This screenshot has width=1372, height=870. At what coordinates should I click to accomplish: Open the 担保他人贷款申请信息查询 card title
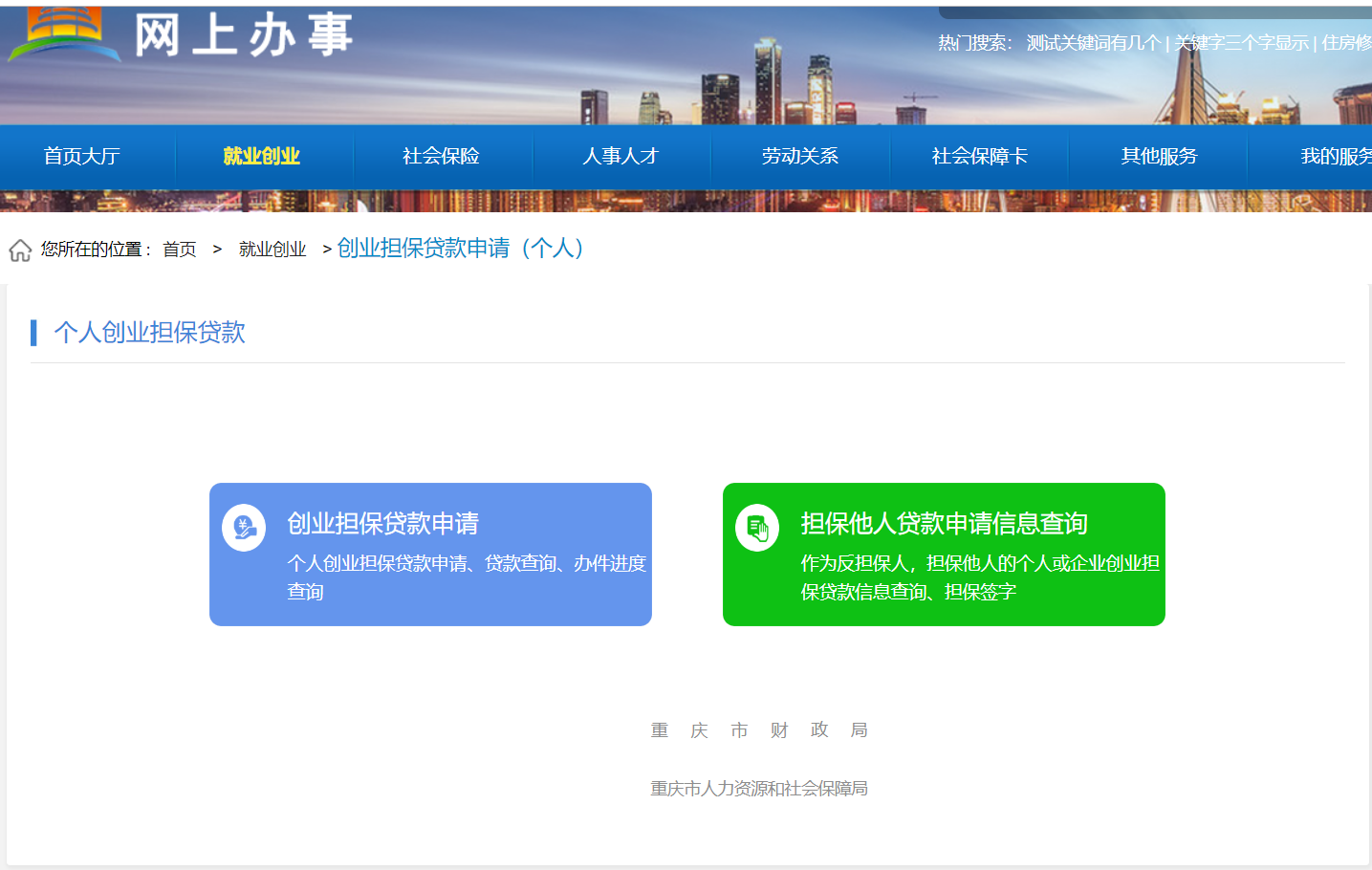(x=944, y=524)
